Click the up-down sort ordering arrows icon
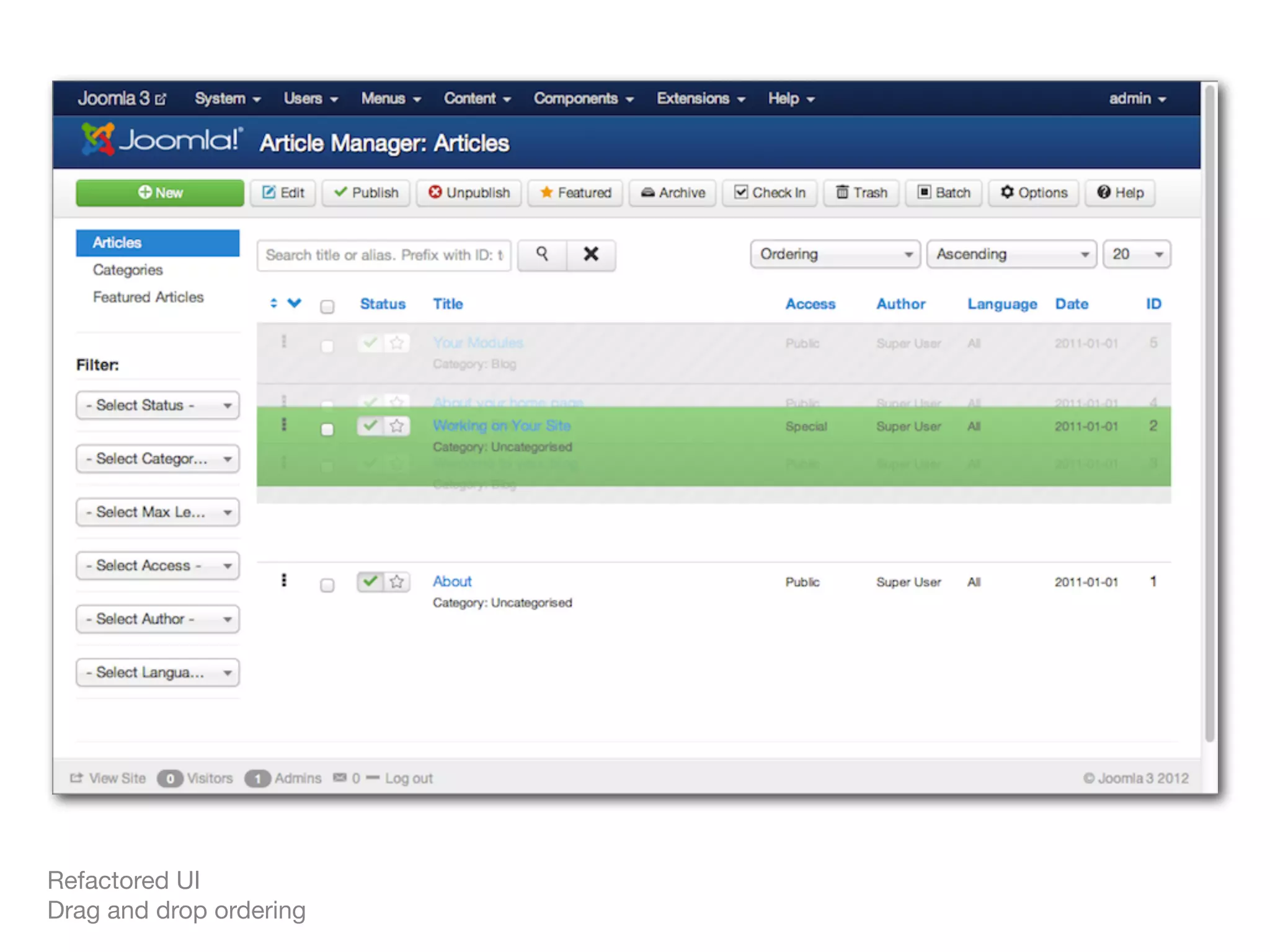Viewport: 1270px width, 952px height. point(273,303)
